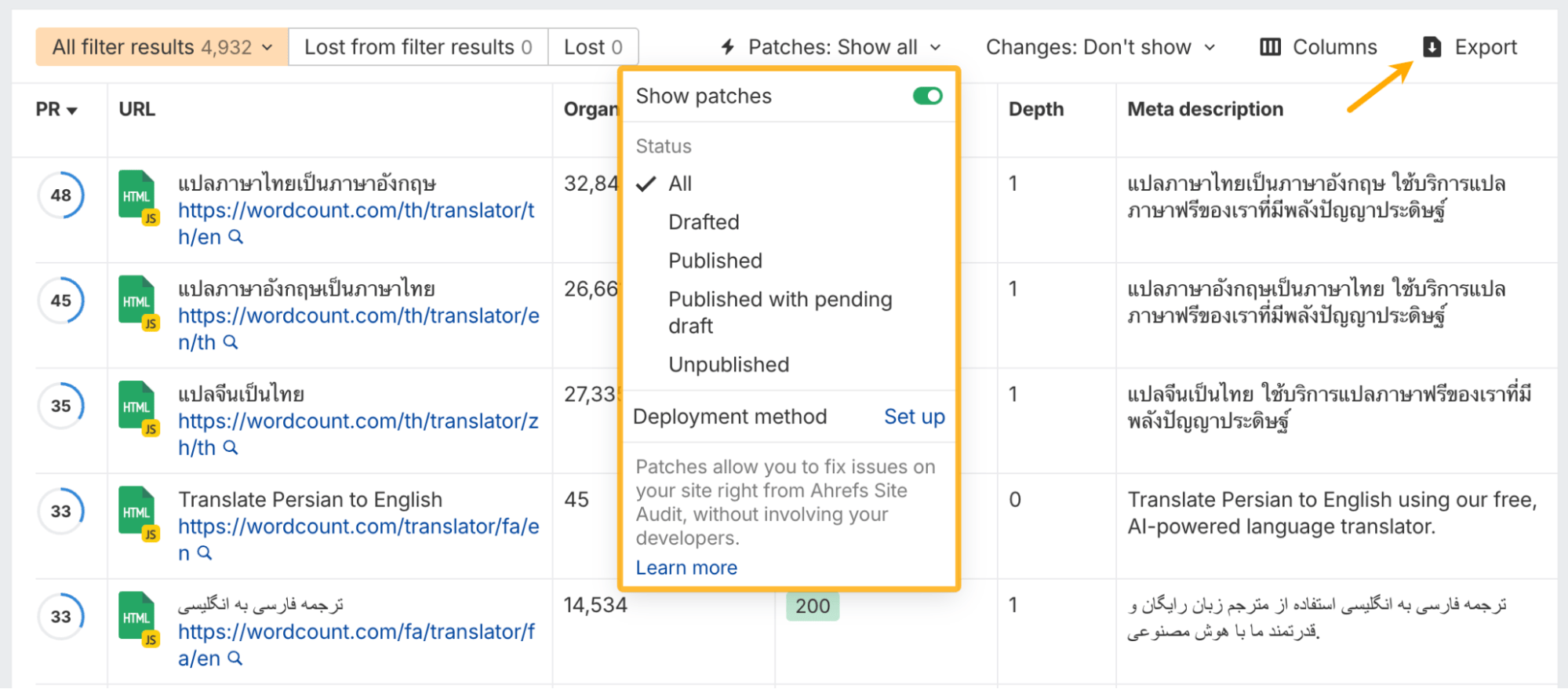Click HTML file icon in PR 48 row
Image resolution: width=1568 pixels, height=689 pixels.
coord(138,196)
